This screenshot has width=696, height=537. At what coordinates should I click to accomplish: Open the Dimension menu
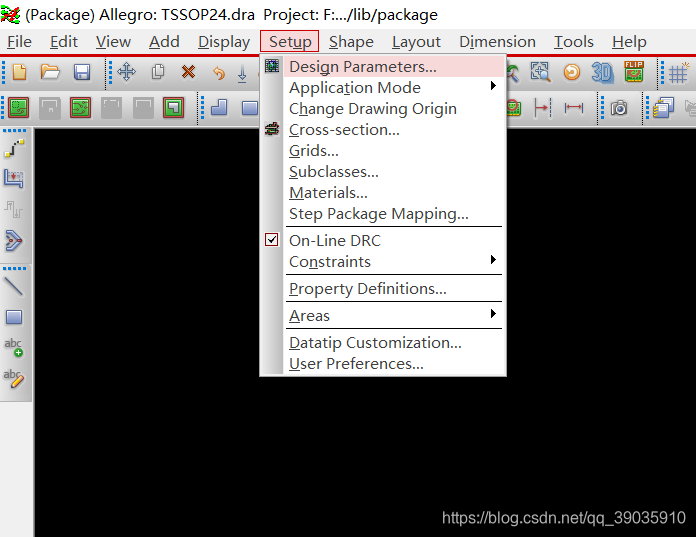(497, 42)
